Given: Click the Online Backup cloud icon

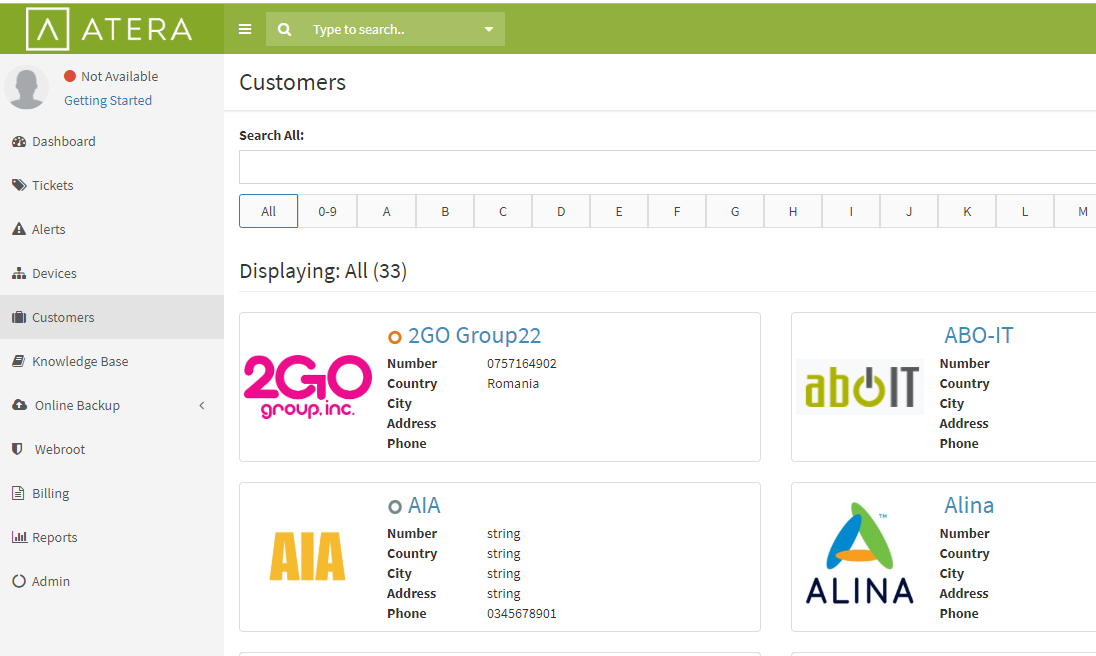Looking at the screenshot, I should click(20, 405).
